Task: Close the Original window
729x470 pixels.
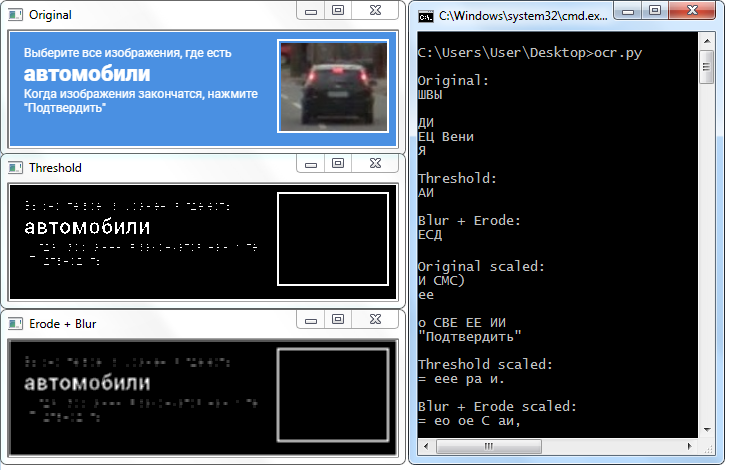Action: 375,11
